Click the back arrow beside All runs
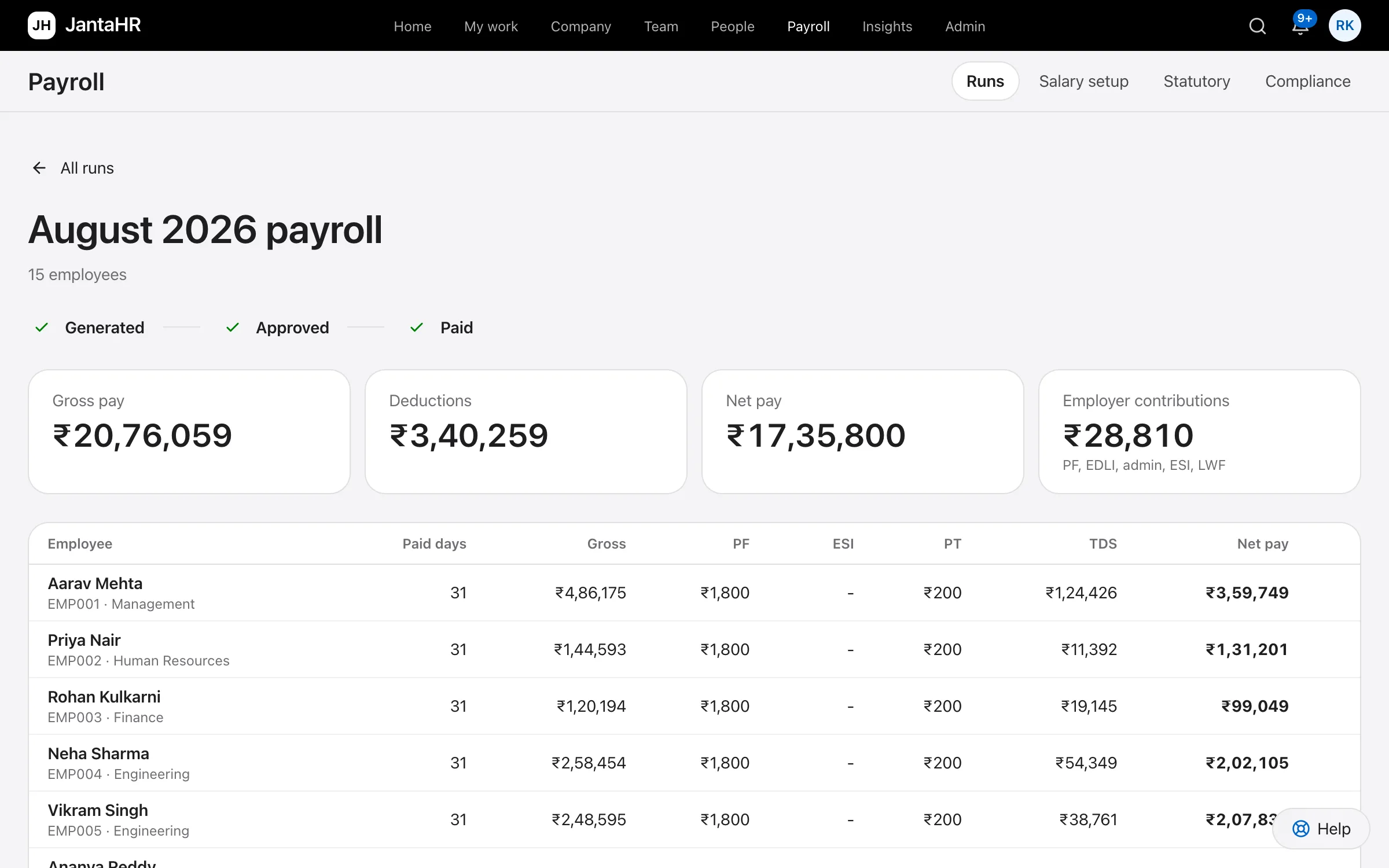Screen dimensions: 1389x868 click(39, 168)
